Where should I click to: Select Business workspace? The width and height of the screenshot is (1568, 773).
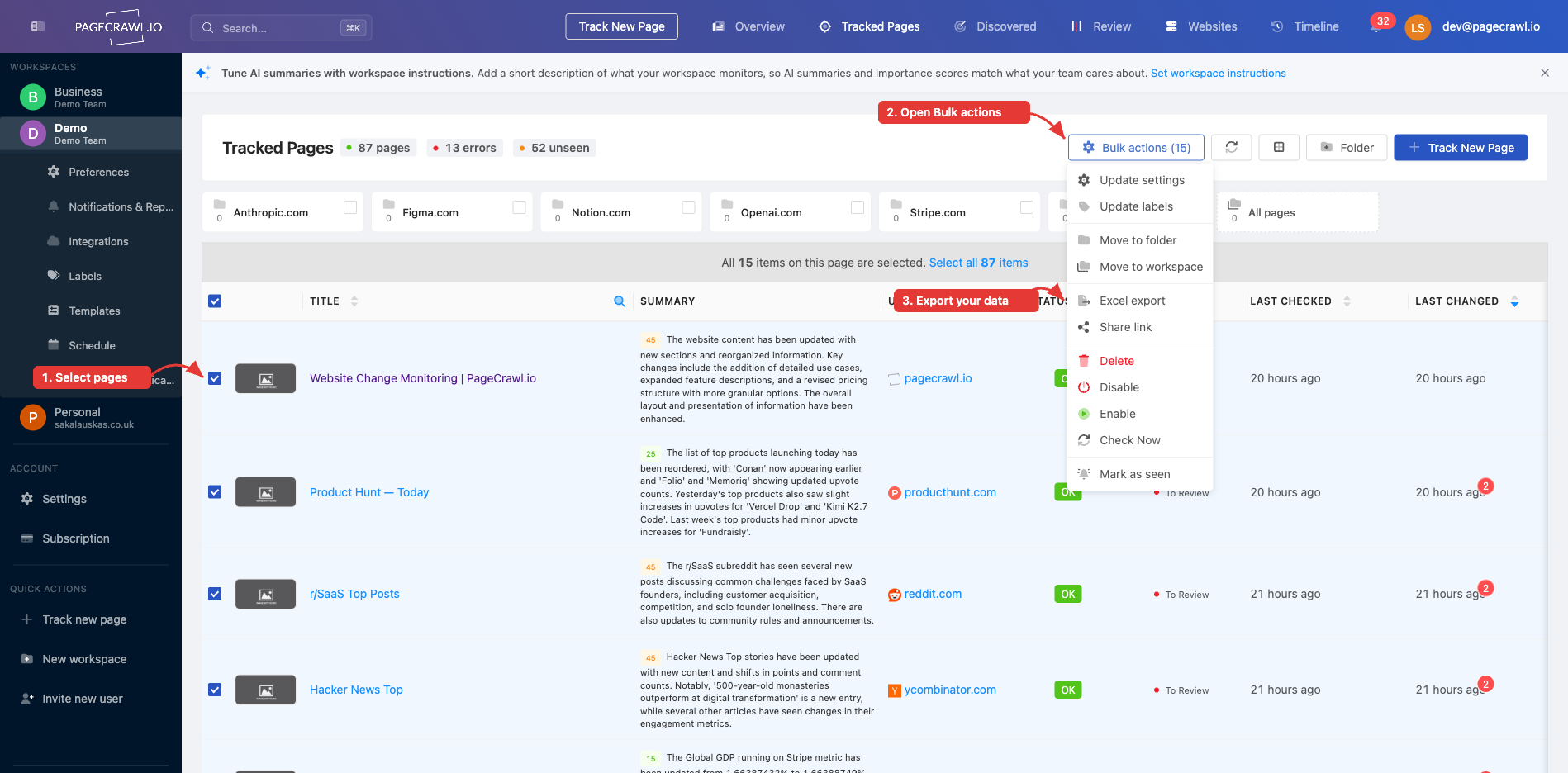(91, 97)
